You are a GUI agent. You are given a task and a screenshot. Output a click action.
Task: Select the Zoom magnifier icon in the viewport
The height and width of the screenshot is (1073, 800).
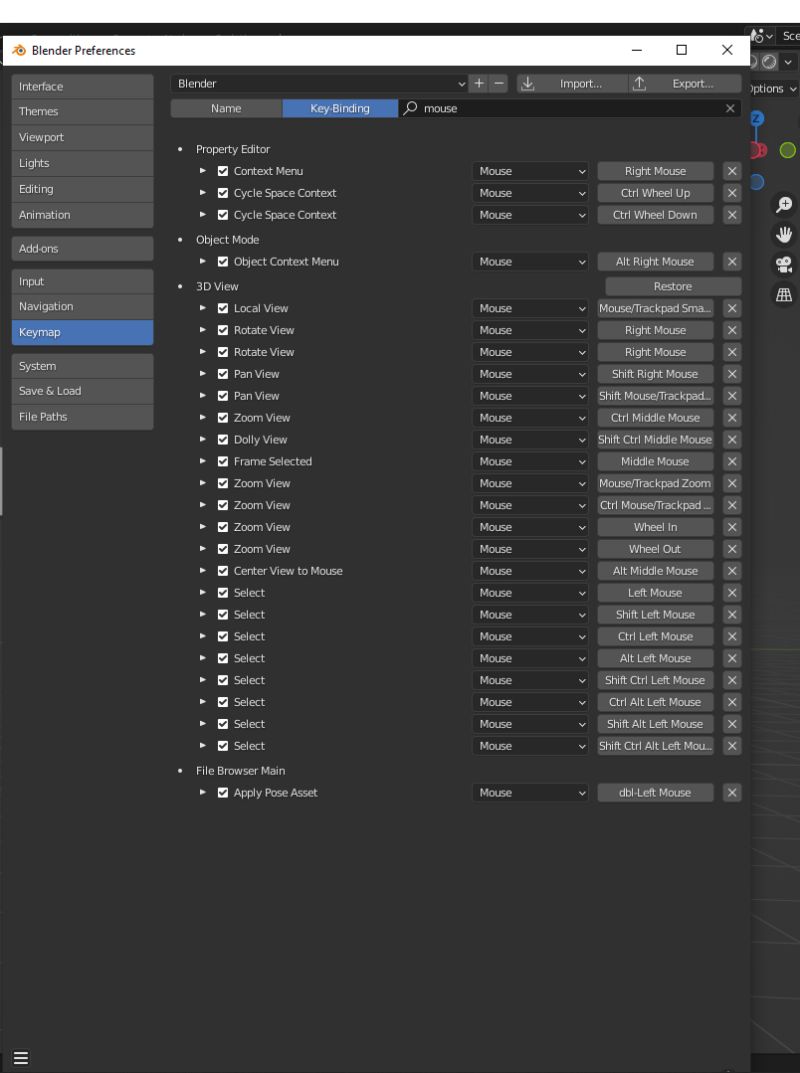pyautogui.click(x=786, y=203)
